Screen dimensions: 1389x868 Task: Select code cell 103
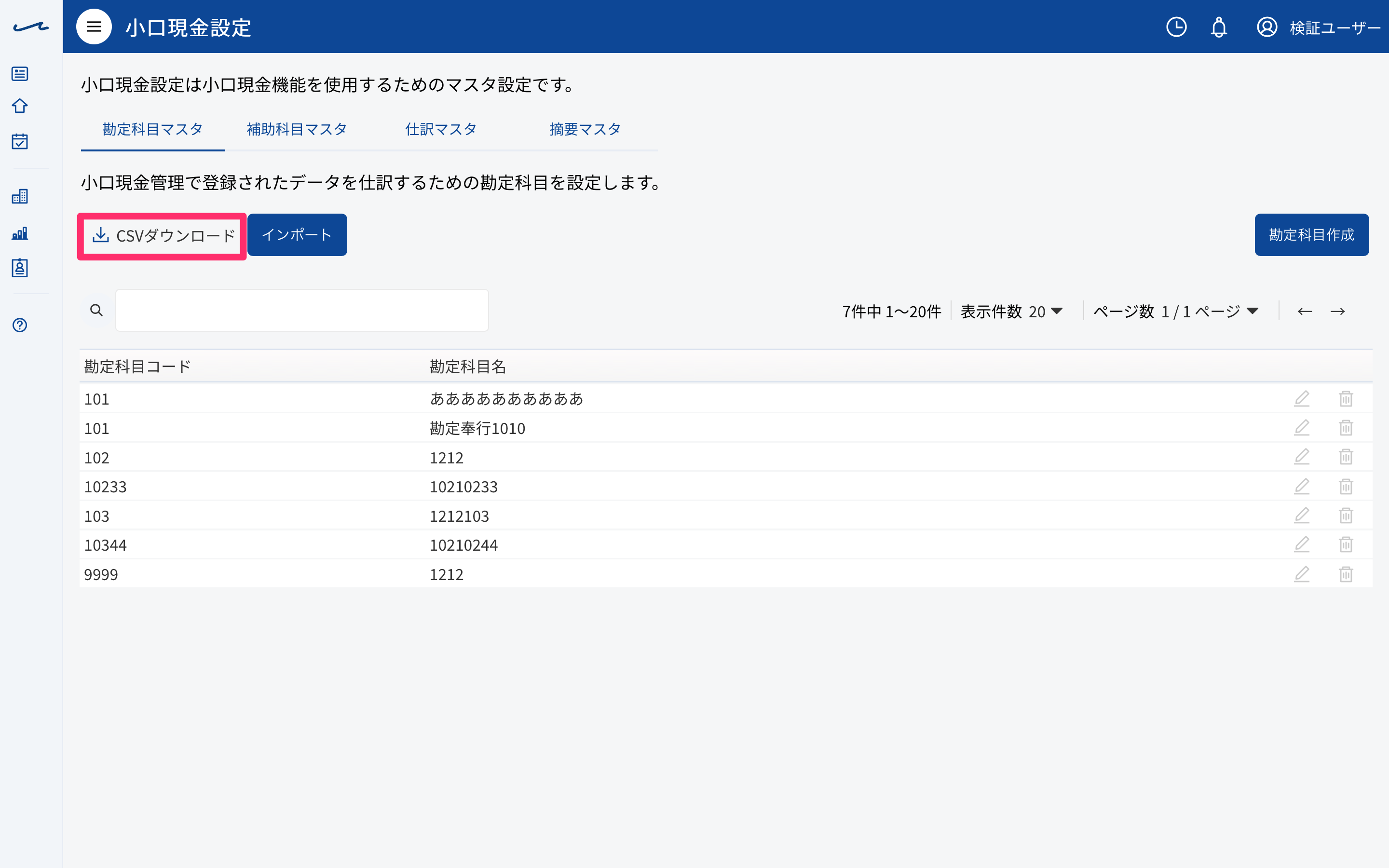(x=96, y=516)
